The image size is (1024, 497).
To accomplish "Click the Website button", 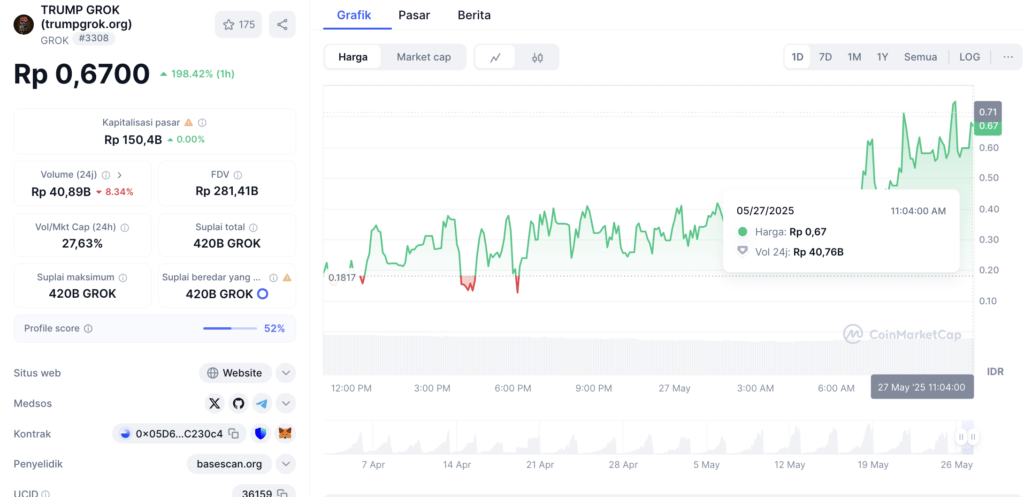I will click(235, 373).
